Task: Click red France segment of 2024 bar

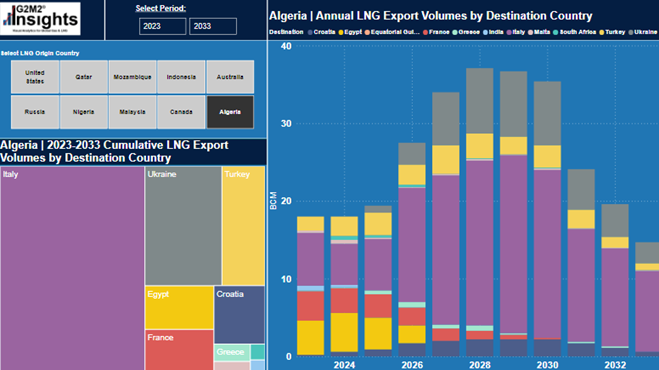Action: (344, 300)
